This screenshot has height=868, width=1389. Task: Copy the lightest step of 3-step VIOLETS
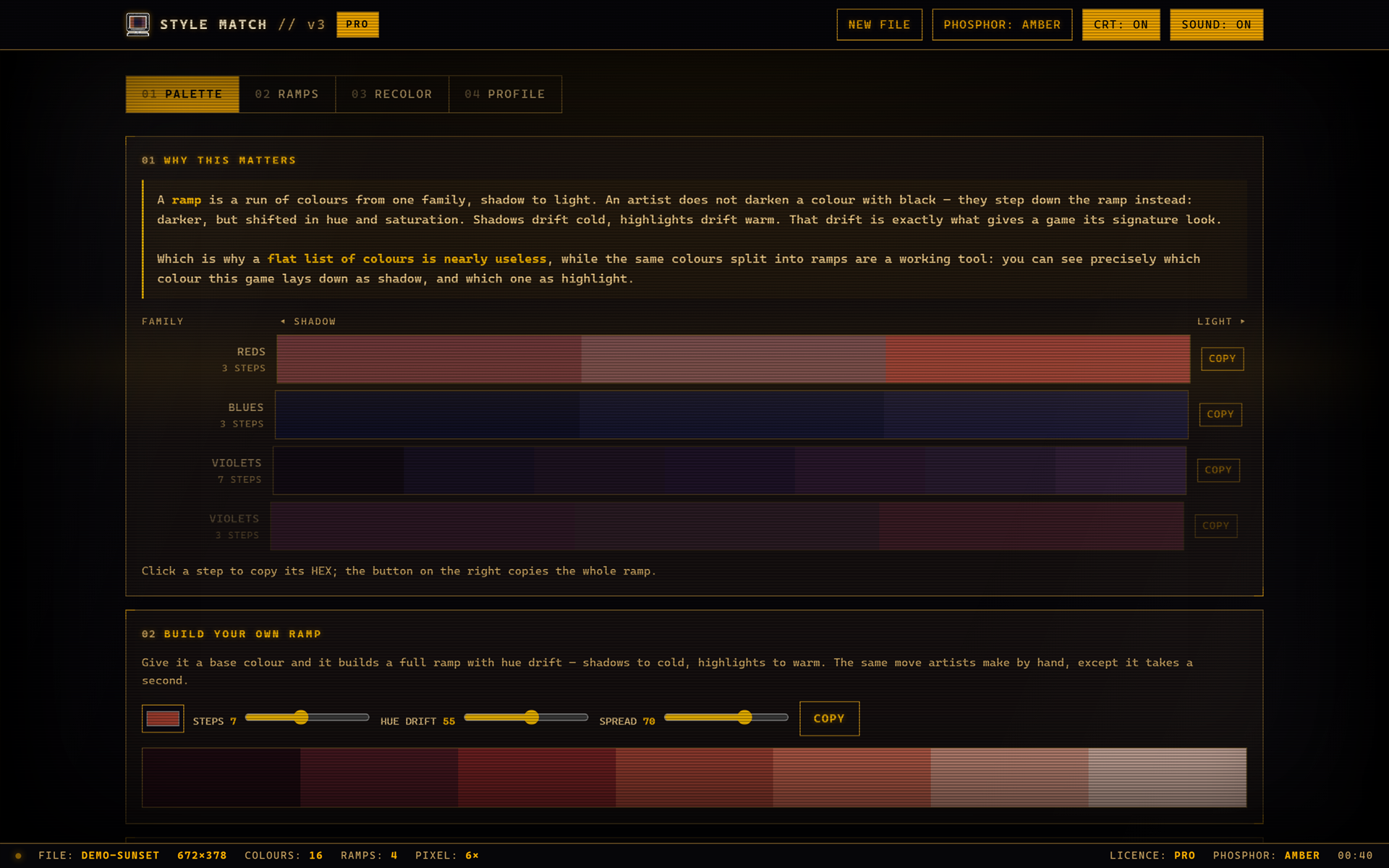coord(1032,526)
